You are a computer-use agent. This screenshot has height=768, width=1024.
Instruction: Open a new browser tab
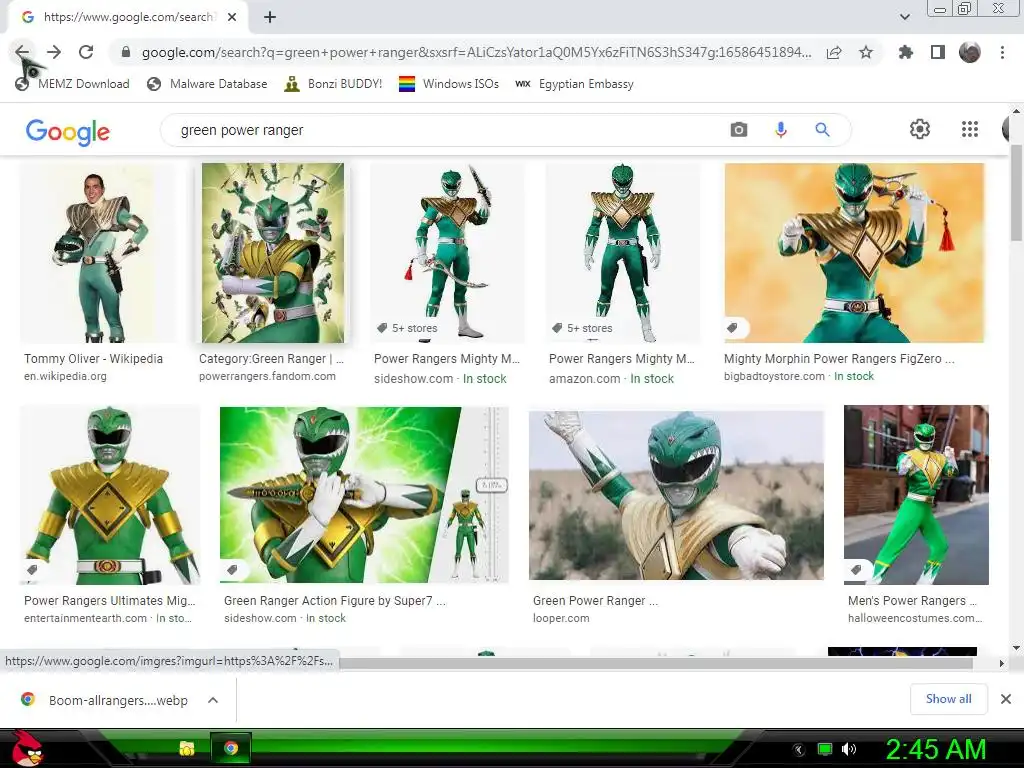(270, 17)
